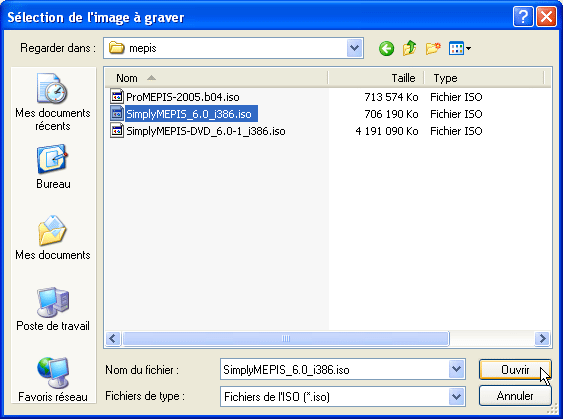
Task: Click the Annuler button
Action: click(x=515, y=396)
